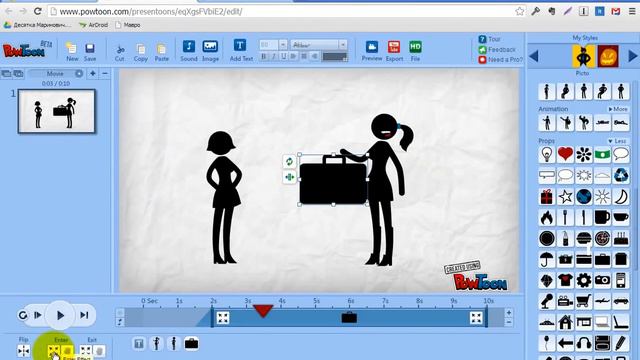Export as HD File

coord(415,51)
